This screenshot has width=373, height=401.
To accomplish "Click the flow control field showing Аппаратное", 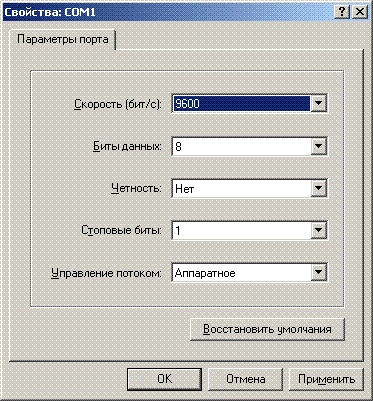I will [242, 273].
